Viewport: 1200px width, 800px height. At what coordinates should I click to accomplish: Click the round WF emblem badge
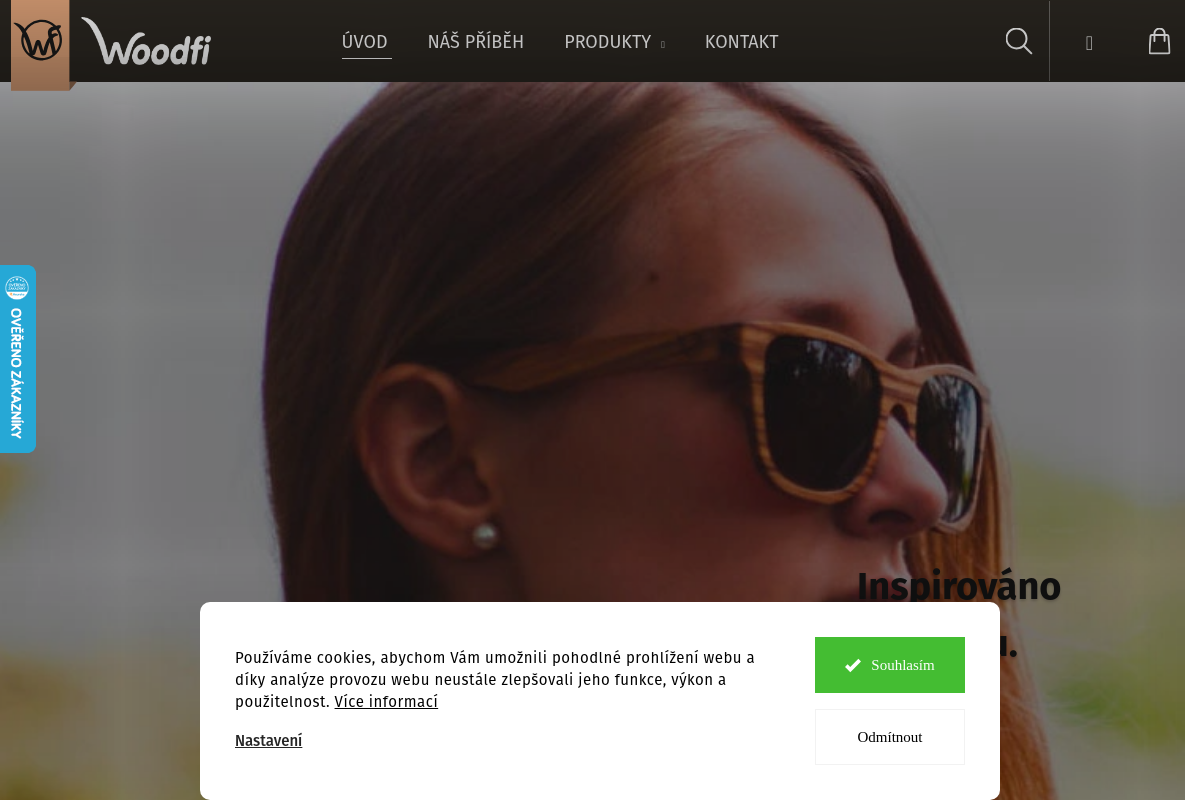[x=40, y=41]
